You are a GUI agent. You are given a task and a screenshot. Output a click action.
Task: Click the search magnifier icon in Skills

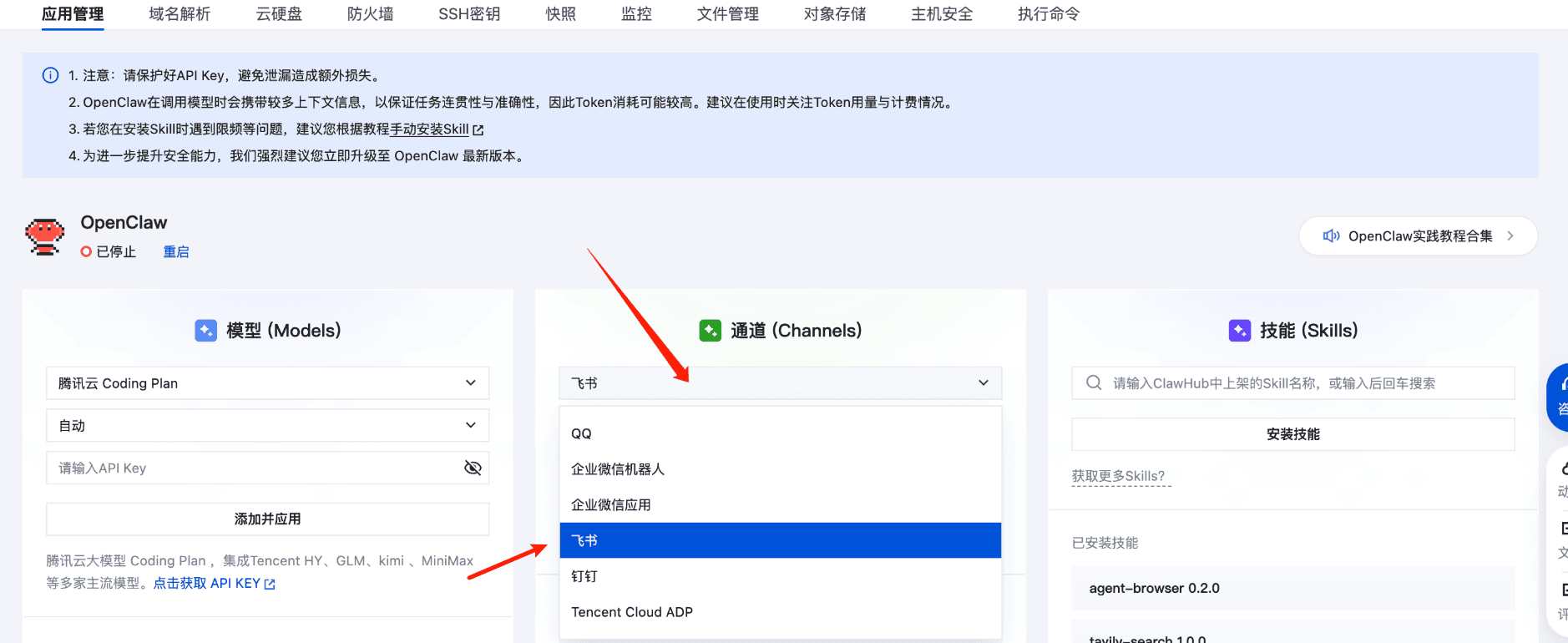pyautogui.click(x=1093, y=383)
